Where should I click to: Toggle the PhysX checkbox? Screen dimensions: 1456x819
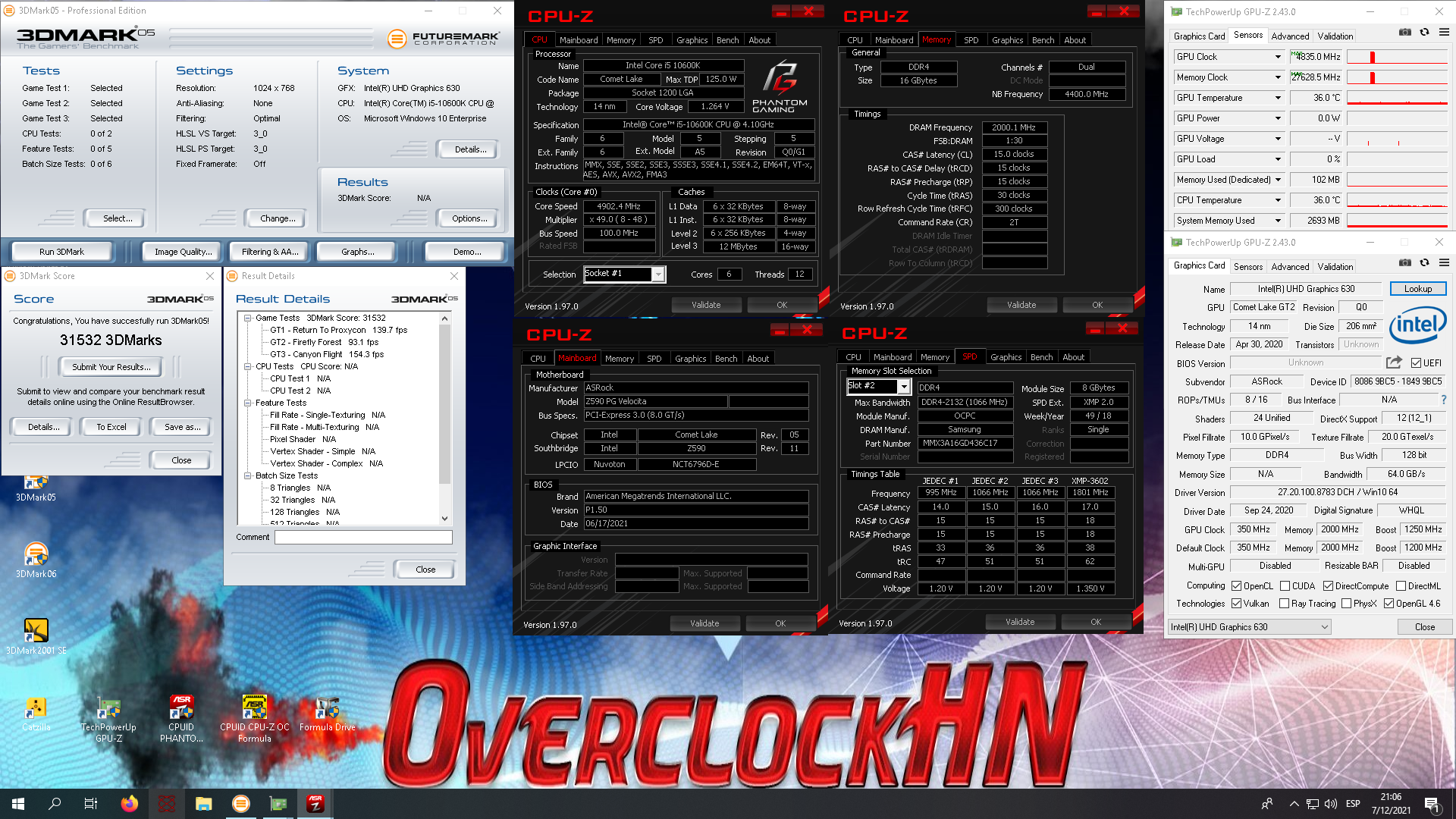point(1346,604)
